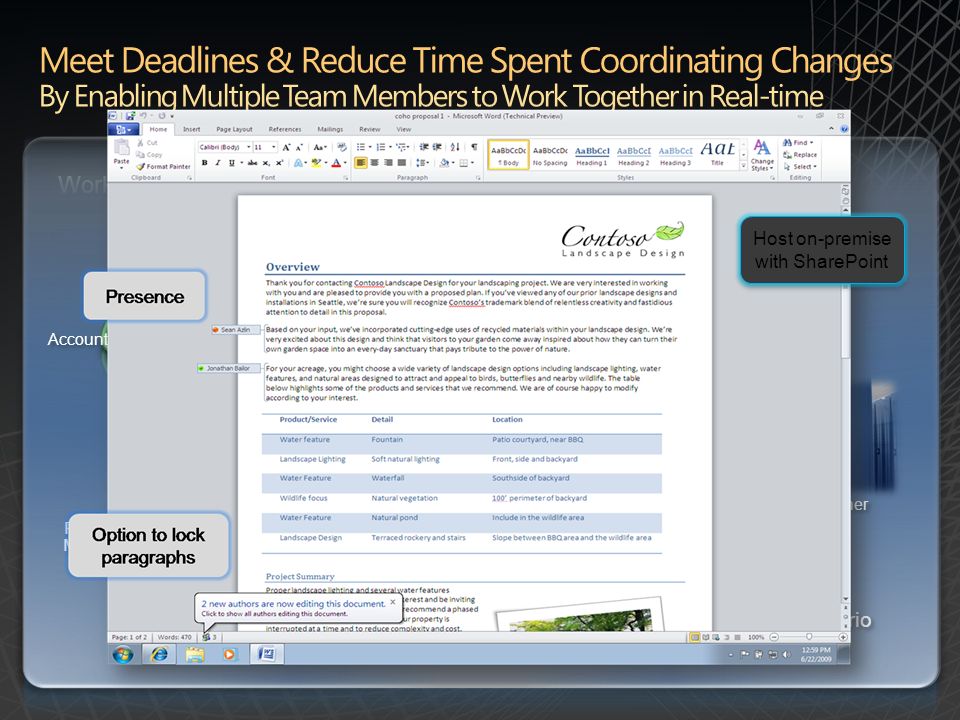Expand the Styles gallery More arrow
Screen dimensions: 960x720
(x=744, y=165)
